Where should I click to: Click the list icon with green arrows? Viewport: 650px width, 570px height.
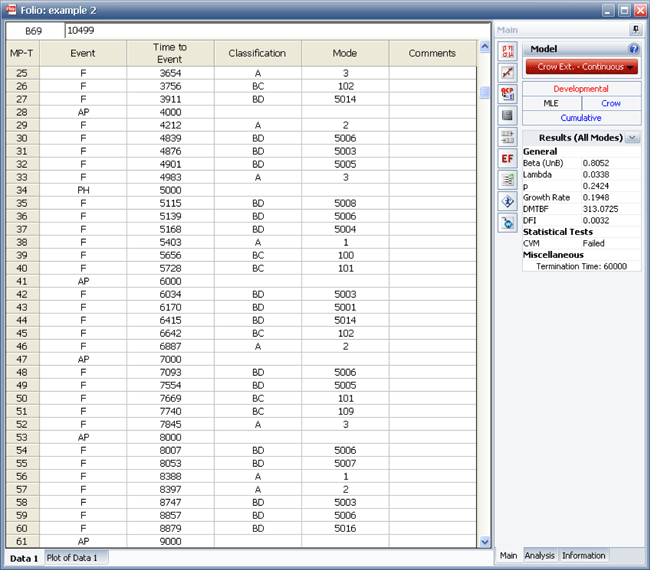pyautogui.click(x=507, y=180)
